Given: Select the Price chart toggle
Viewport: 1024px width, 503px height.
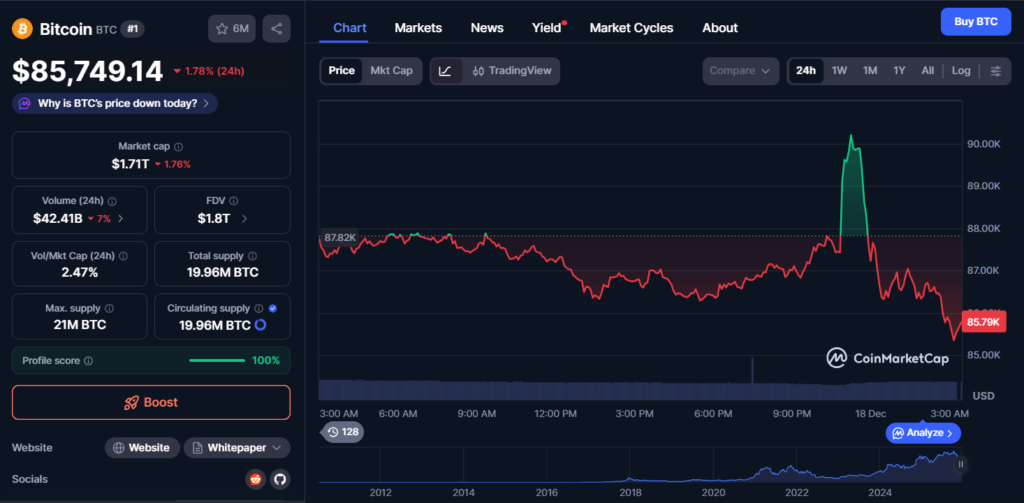Looking at the screenshot, I should pyautogui.click(x=342, y=71).
